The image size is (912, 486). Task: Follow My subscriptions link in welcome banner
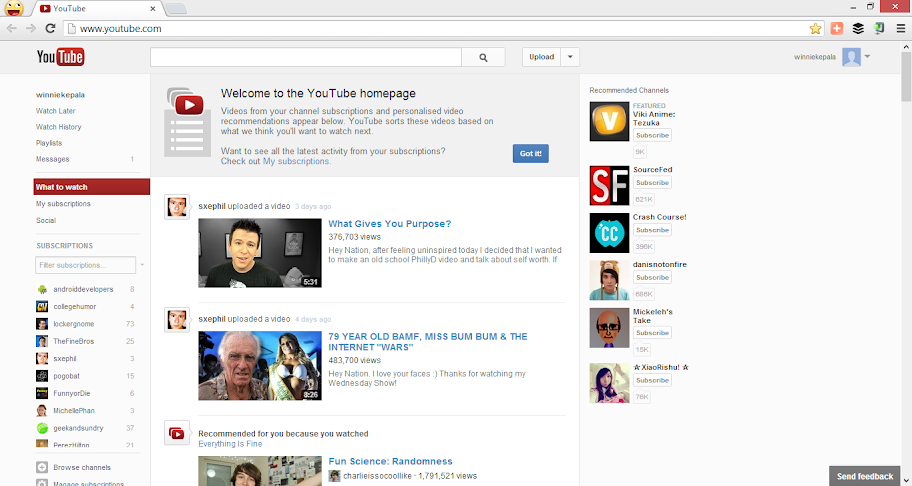click(296, 161)
